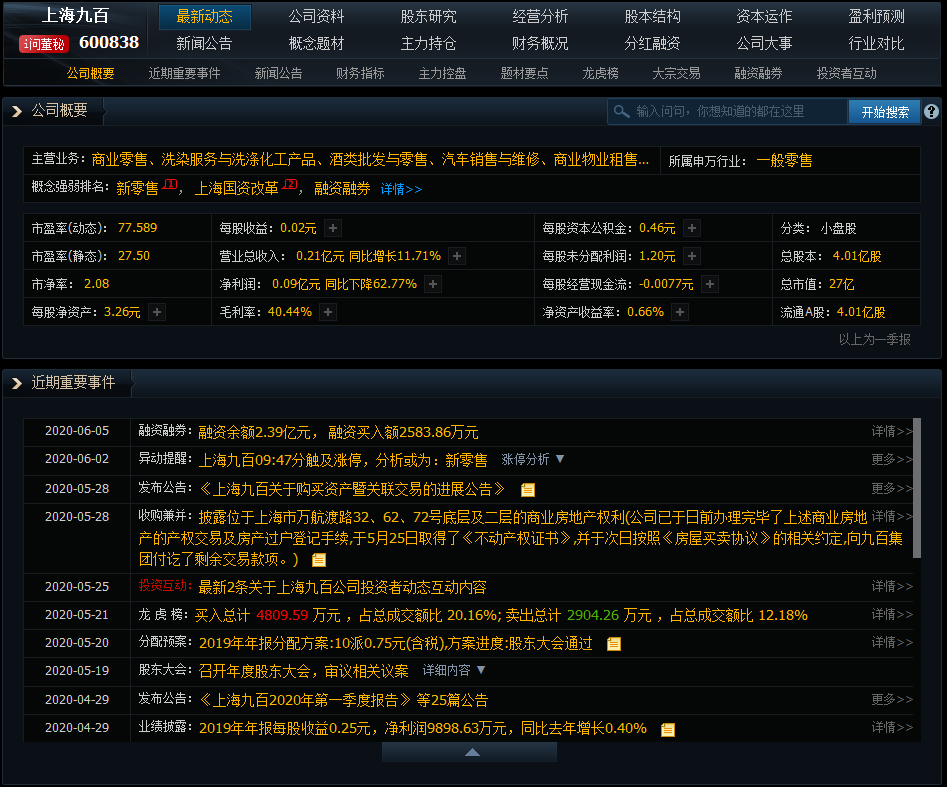Open the 财务概况 tab
This screenshot has height=787, width=947.
tap(540, 43)
